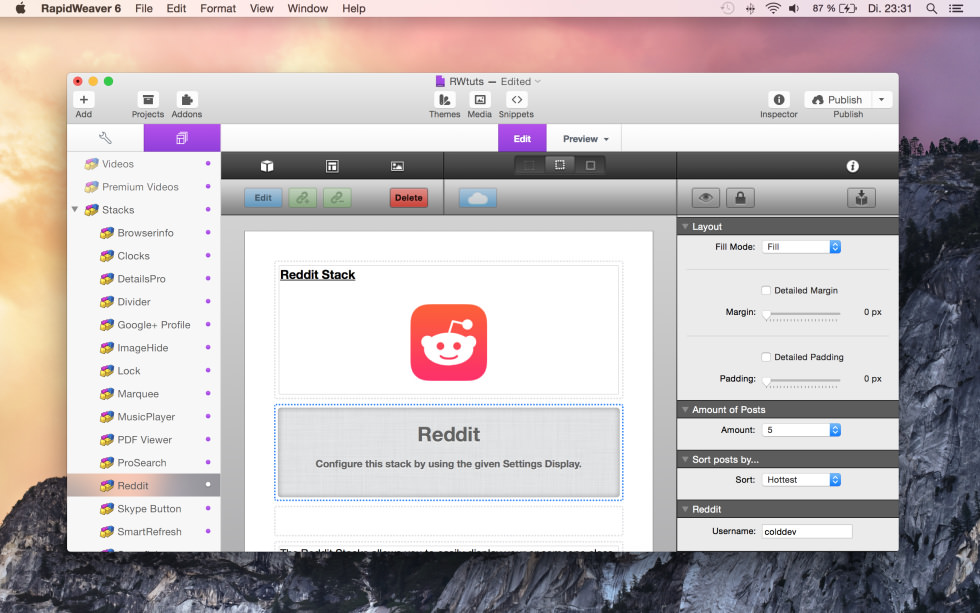Open the Amount dropdown
This screenshot has height=613, width=980.
point(801,430)
